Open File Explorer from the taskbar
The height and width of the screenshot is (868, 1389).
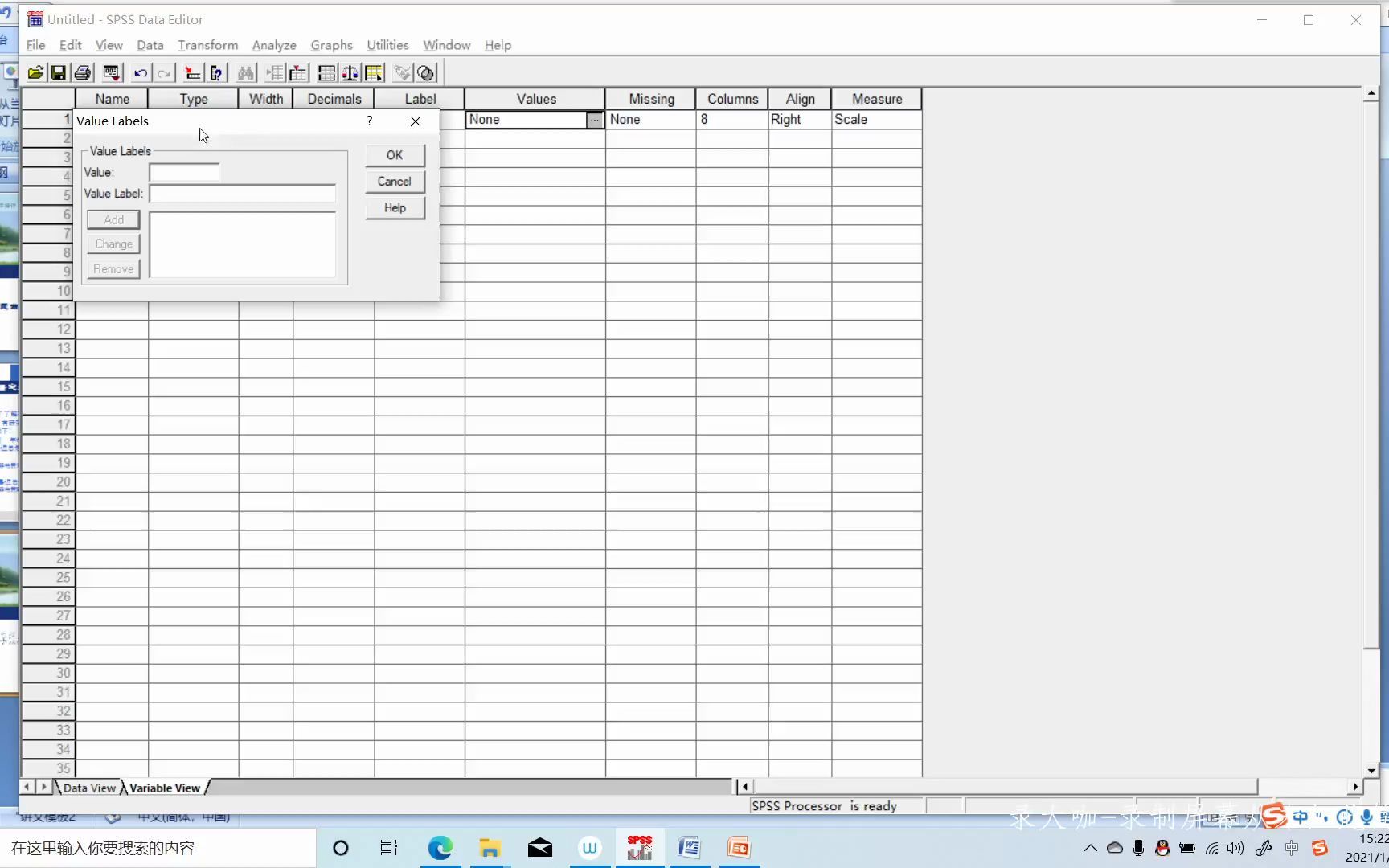click(490, 848)
